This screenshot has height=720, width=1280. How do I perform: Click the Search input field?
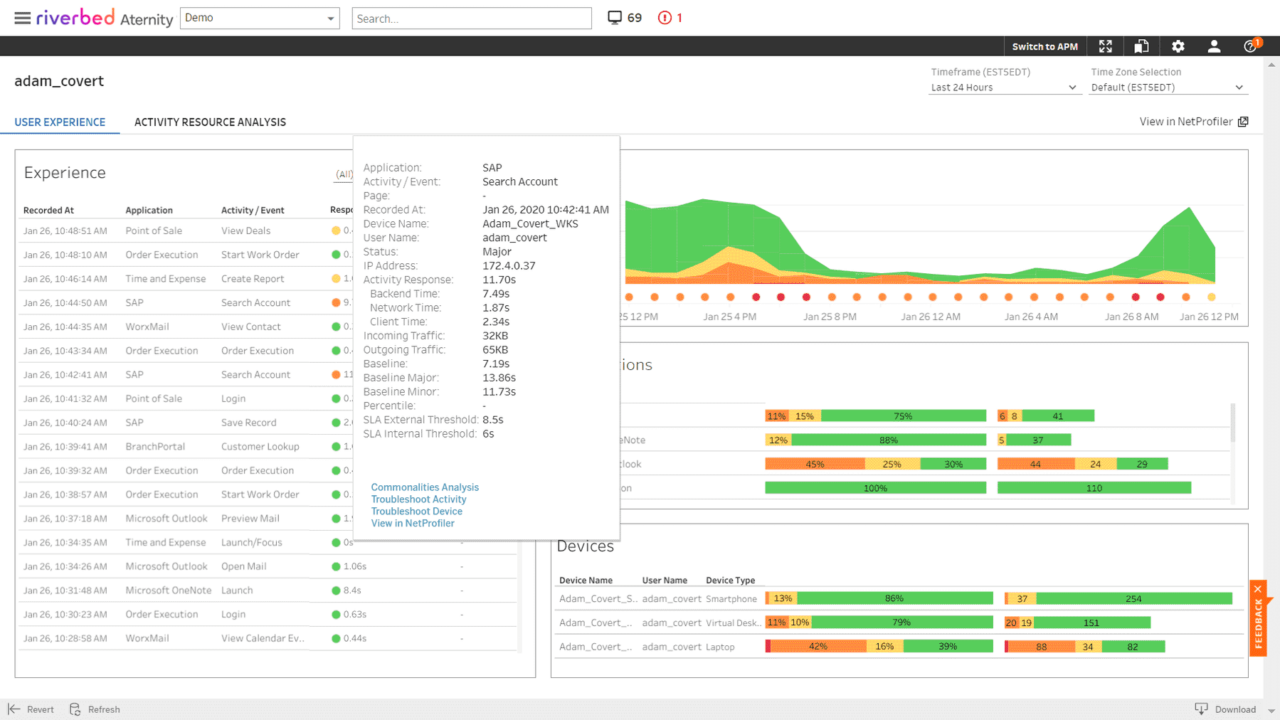pos(471,18)
